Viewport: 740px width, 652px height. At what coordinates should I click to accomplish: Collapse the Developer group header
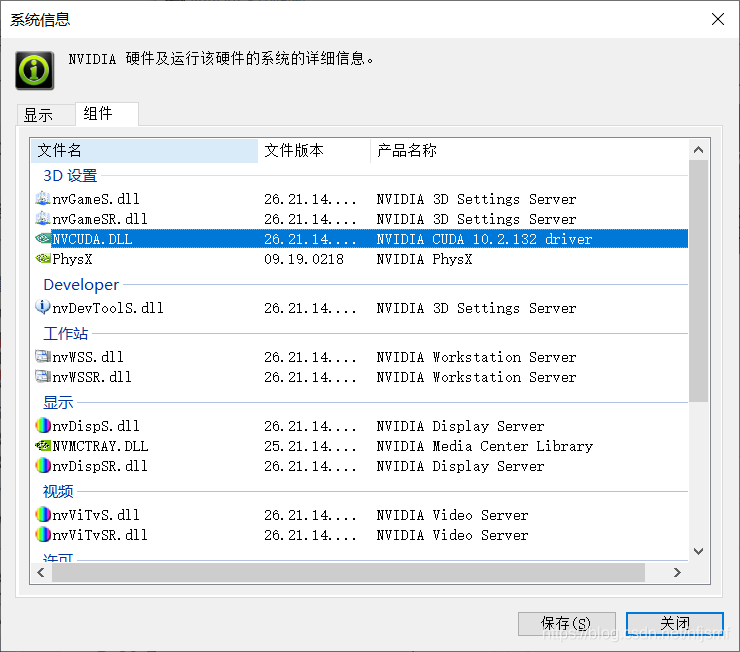tap(81, 285)
